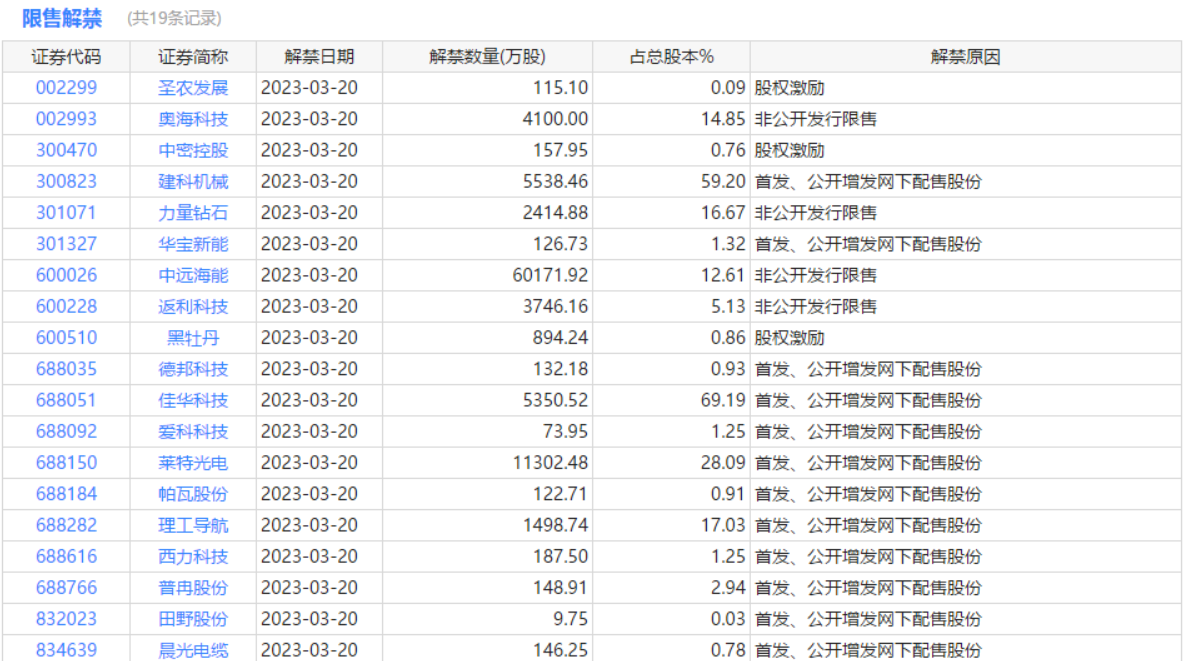Click 非公开发行限售 reason in 奥海科技 row

tap(816, 119)
